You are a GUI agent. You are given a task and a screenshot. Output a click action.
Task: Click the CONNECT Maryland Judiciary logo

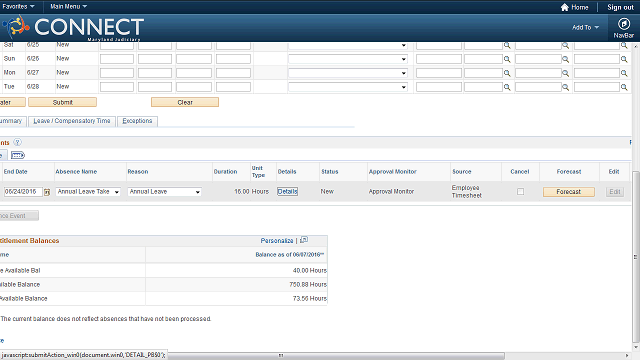pyautogui.click(x=73, y=28)
